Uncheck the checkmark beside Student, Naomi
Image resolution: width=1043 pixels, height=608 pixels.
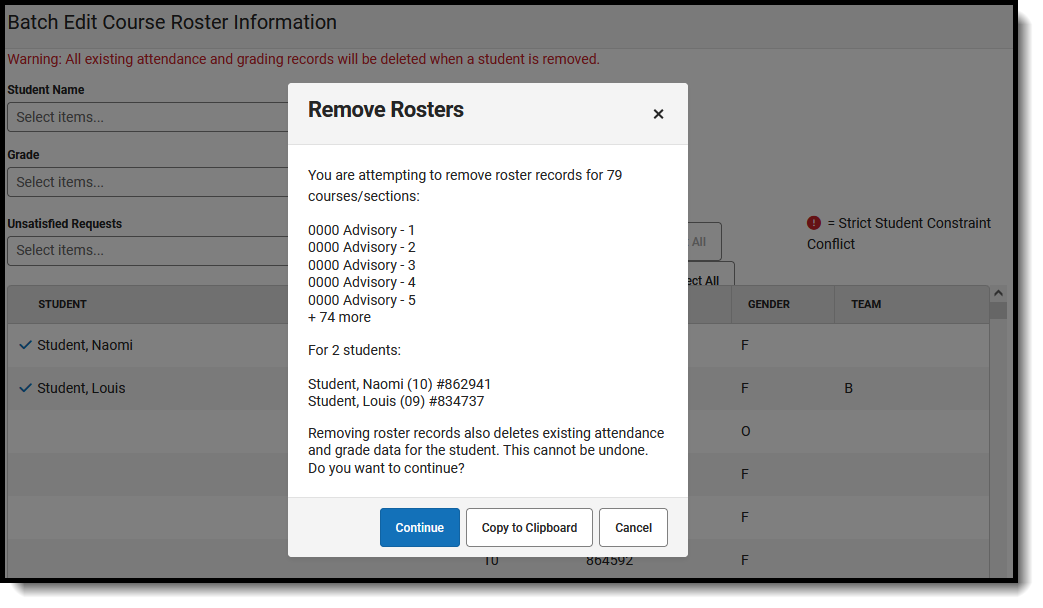[25, 345]
